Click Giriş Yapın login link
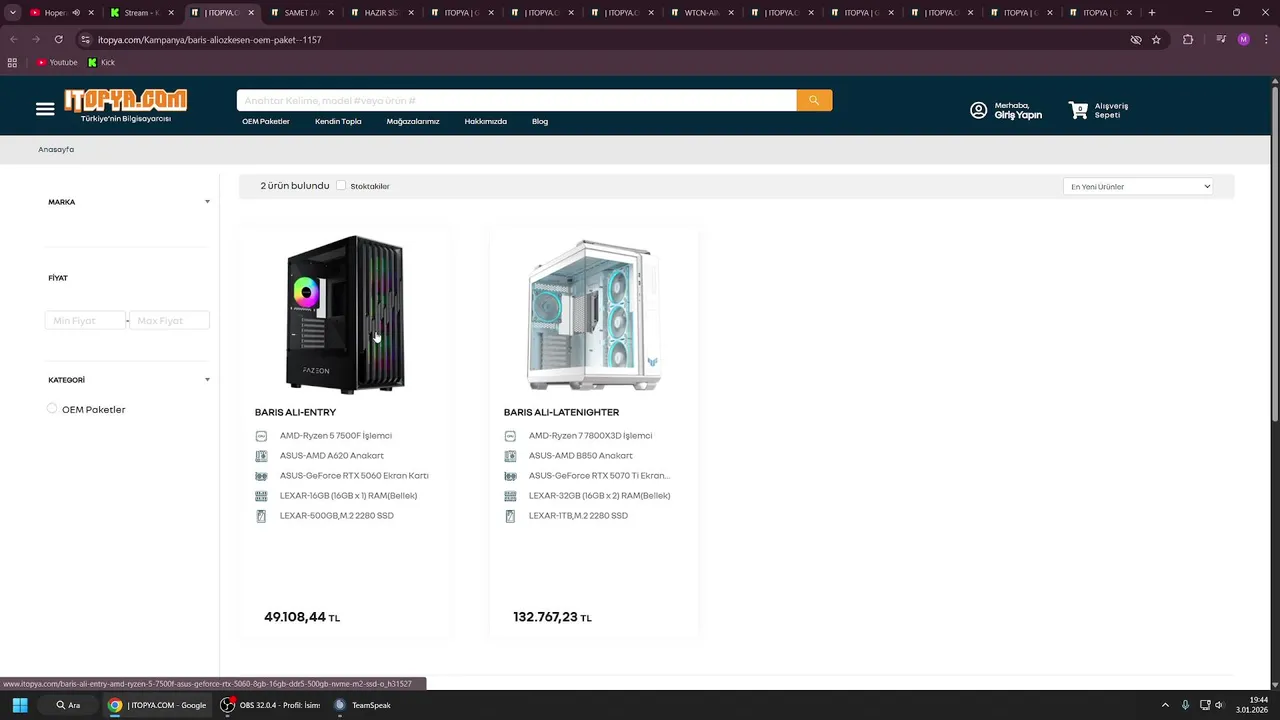 pos(1018,115)
